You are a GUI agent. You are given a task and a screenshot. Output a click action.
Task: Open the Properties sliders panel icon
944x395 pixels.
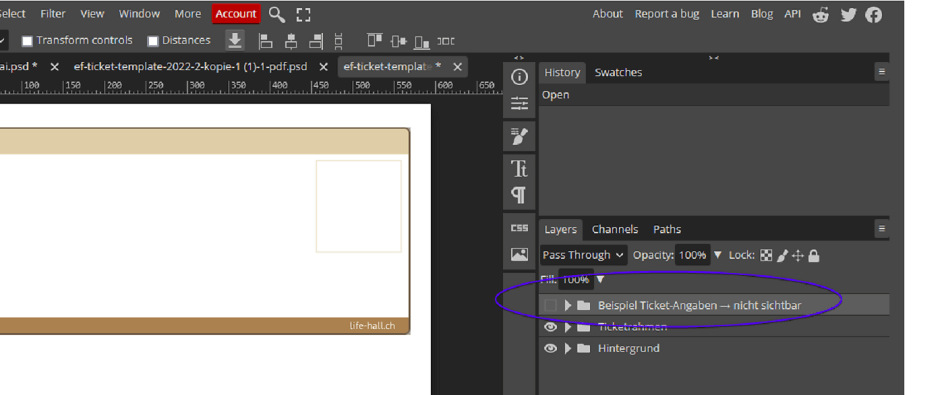[519, 104]
